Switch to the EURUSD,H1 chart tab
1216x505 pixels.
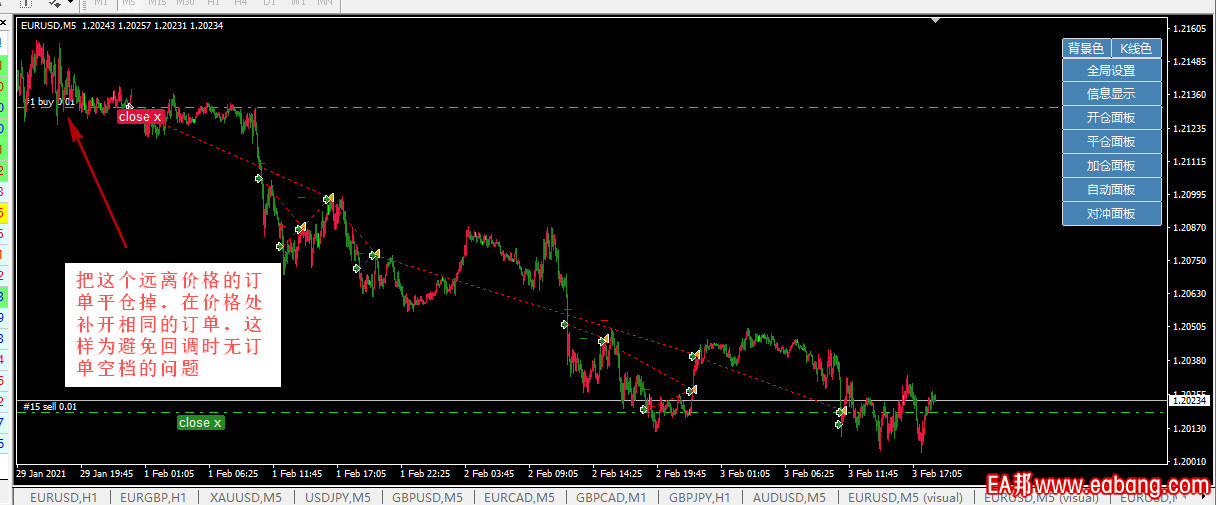(63, 497)
